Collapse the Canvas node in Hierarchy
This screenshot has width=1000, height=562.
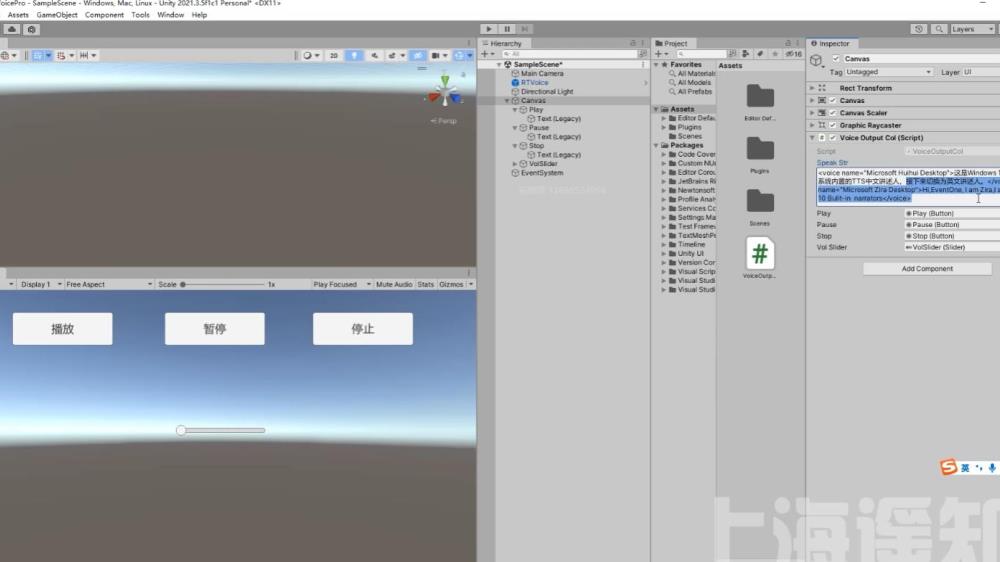(x=508, y=101)
